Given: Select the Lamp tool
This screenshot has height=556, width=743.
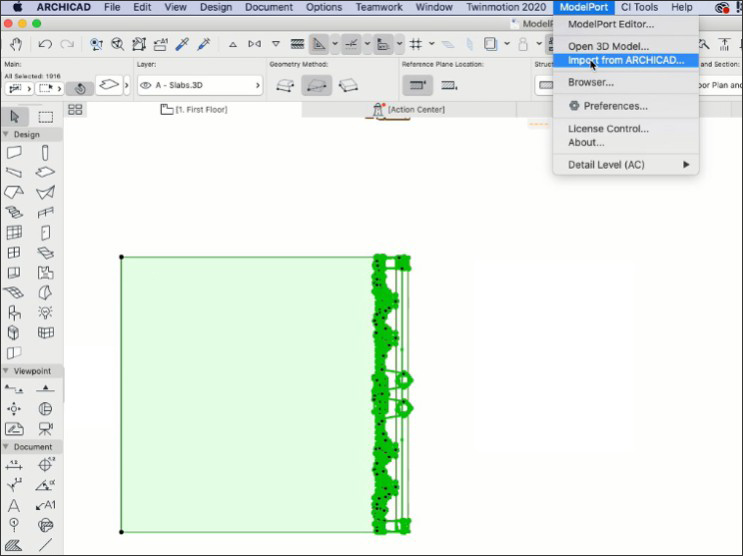Looking at the screenshot, I should 45,312.
